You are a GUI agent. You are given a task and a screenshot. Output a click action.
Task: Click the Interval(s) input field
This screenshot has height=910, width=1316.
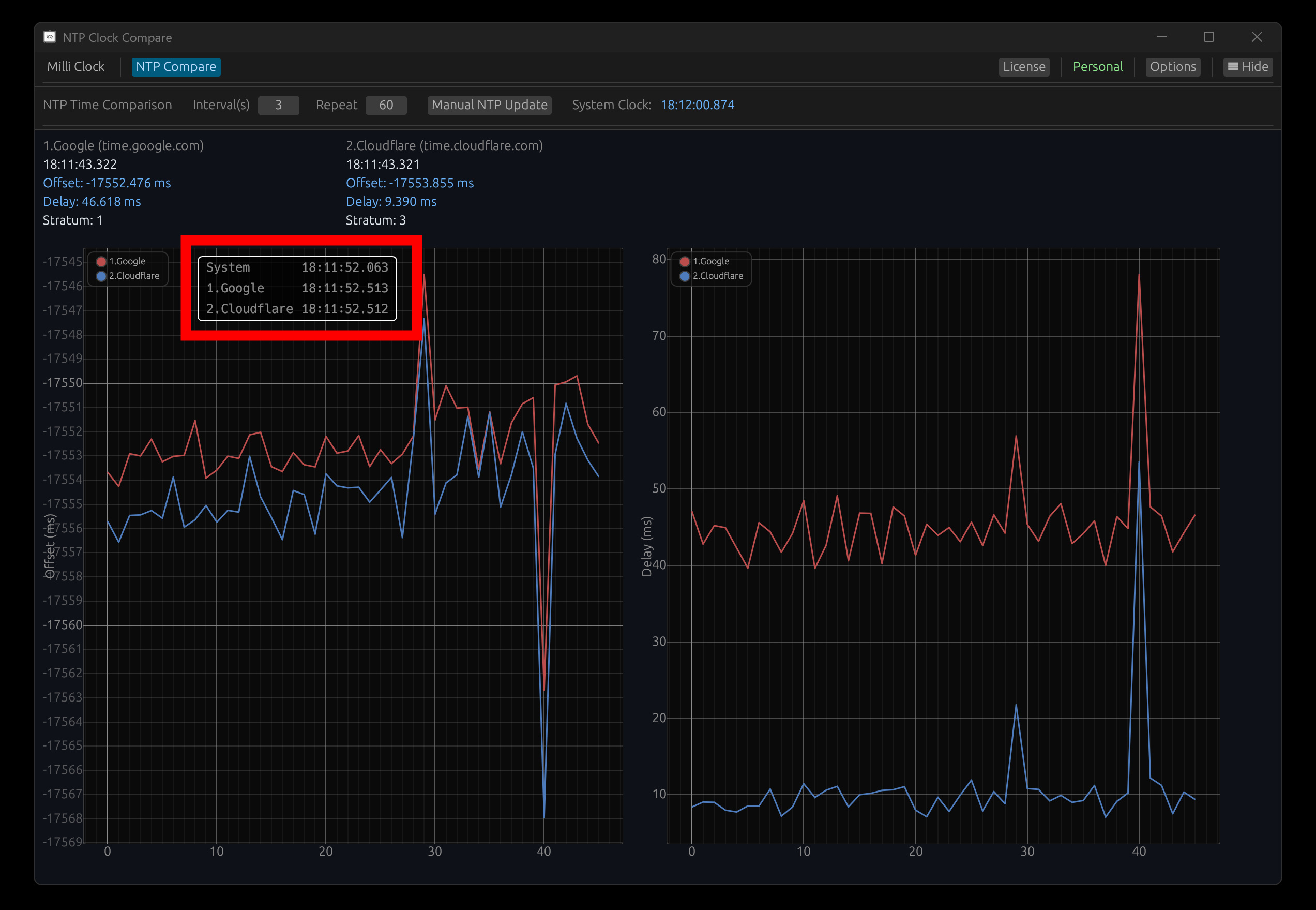(278, 105)
